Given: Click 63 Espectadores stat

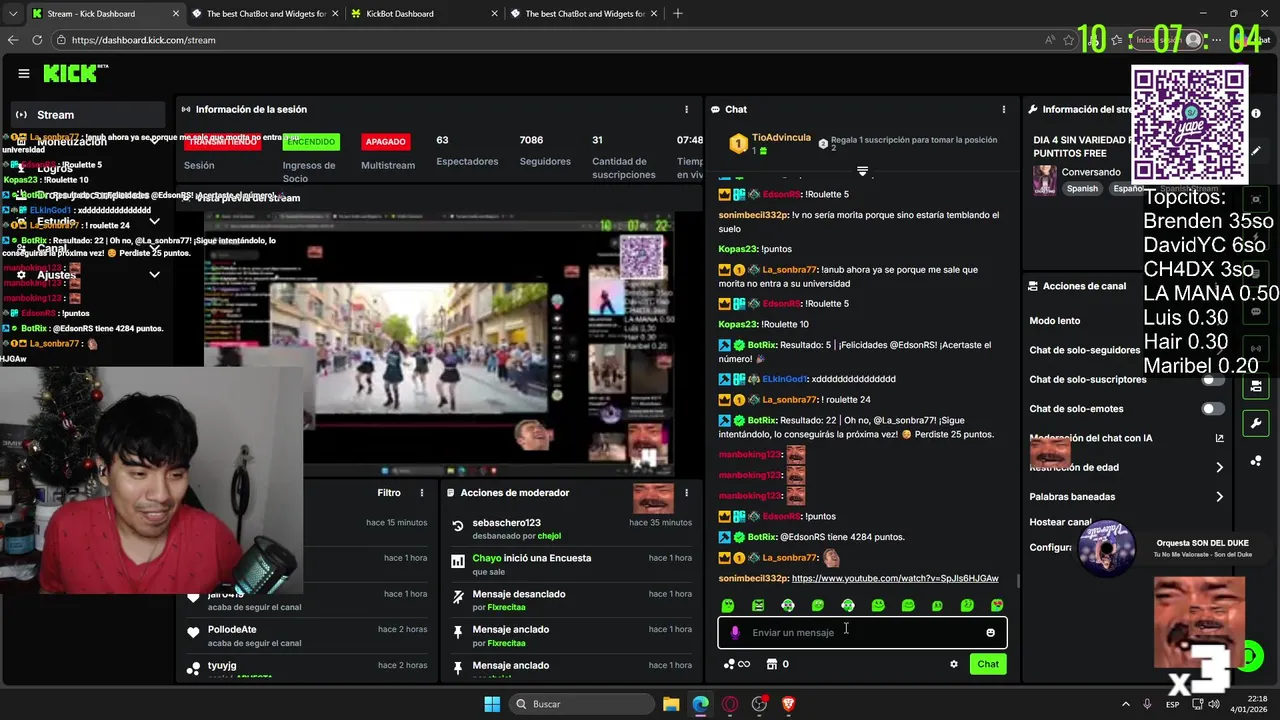Looking at the screenshot, I should point(467,151).
